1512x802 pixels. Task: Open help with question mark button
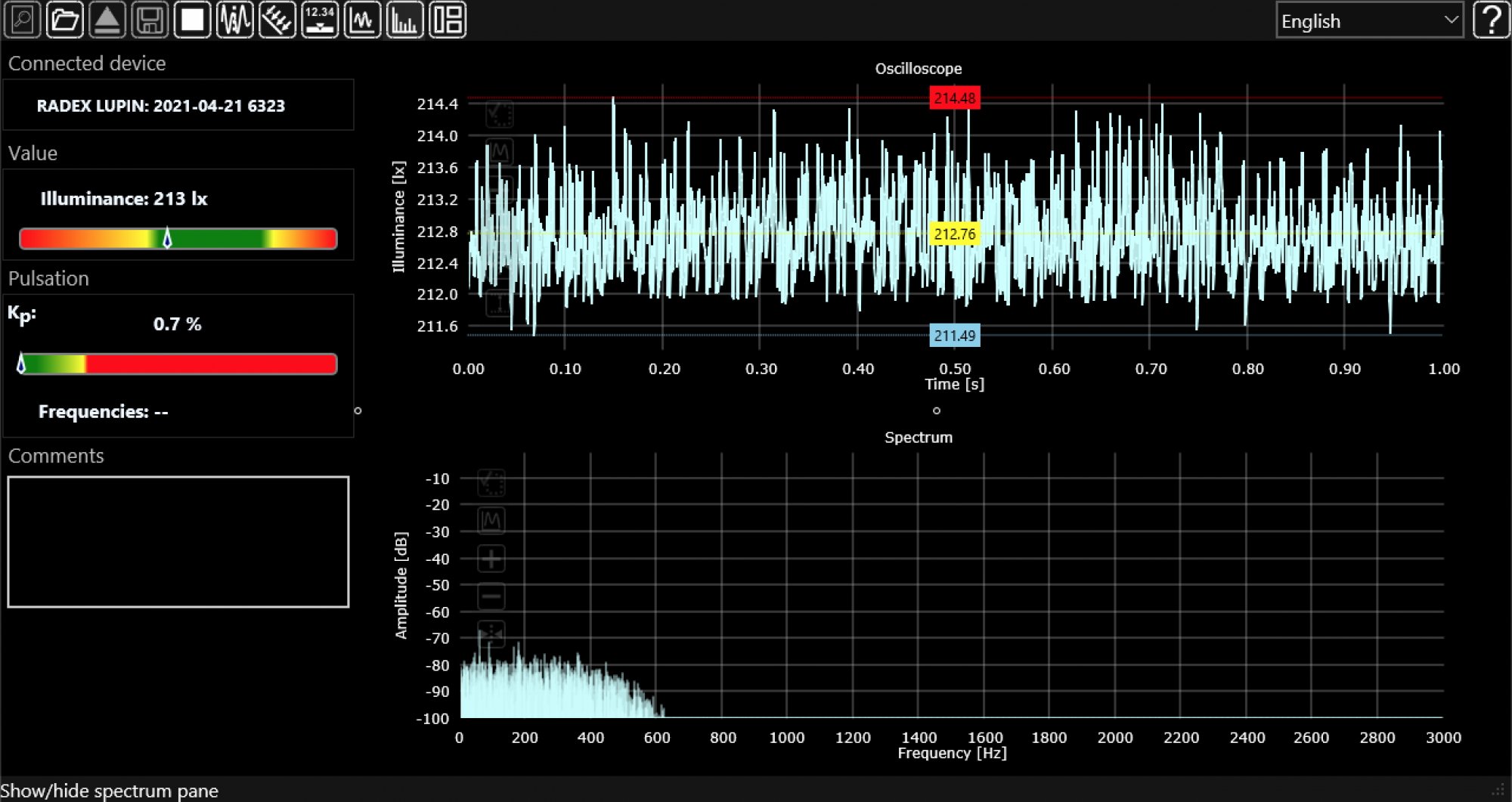click(1492, 20)
